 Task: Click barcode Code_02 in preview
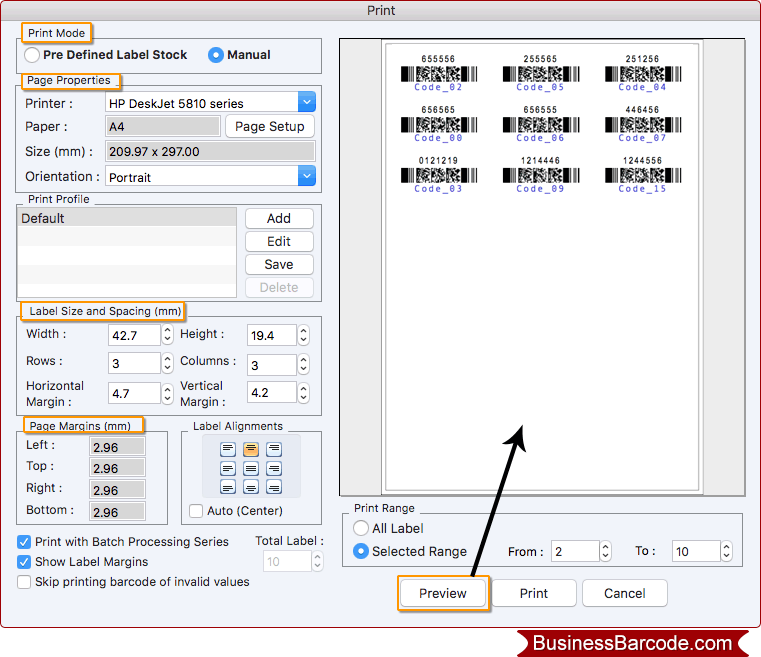click(x=438, y=73)
